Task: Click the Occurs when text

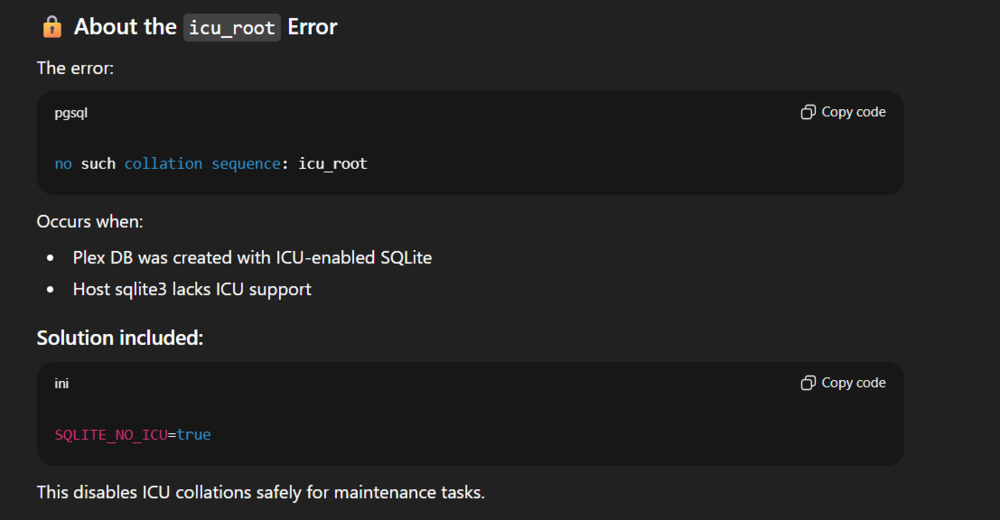Action: tap(90, 221)
